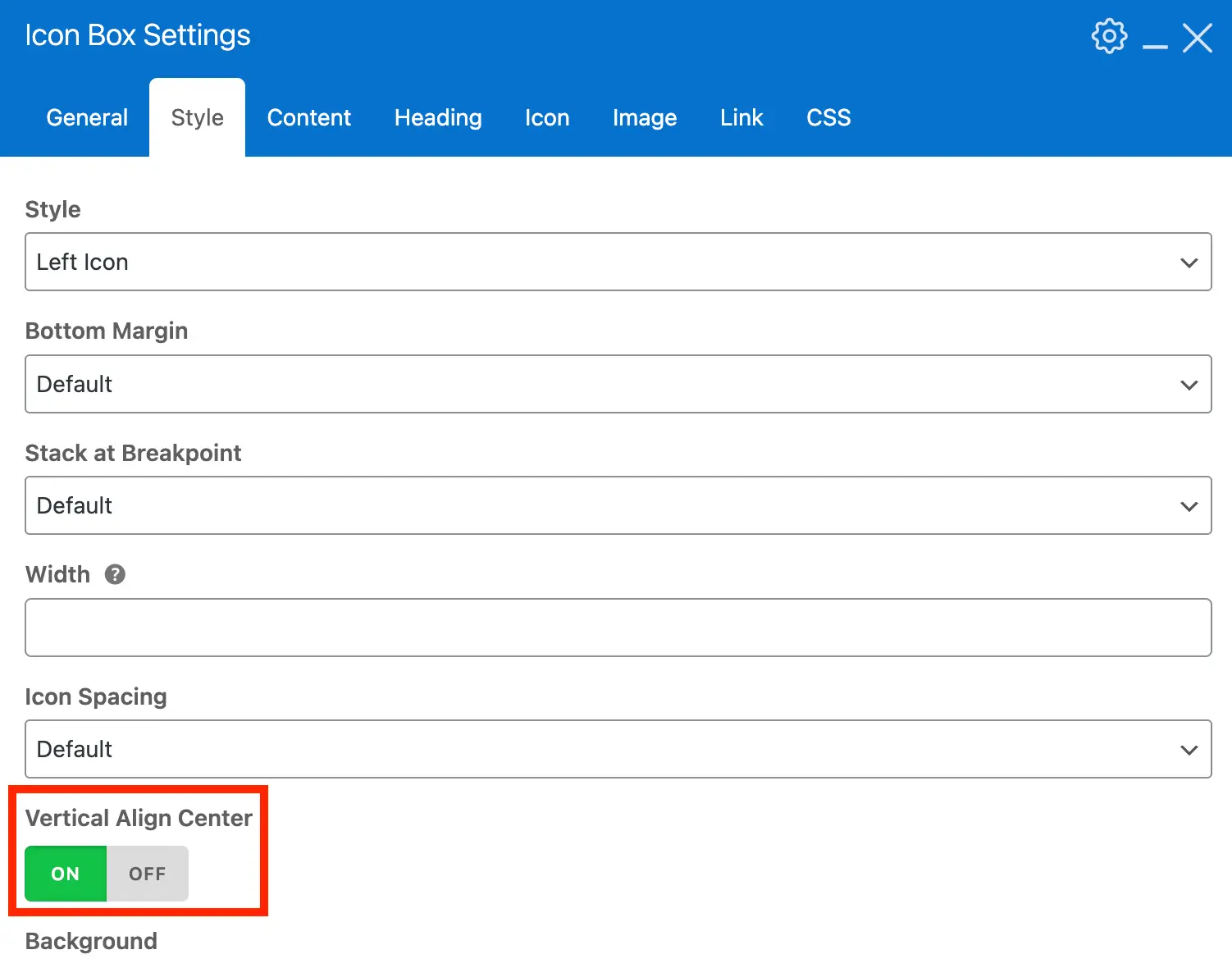Switch Vertical Align Center to OFF

tap(148, 874)
